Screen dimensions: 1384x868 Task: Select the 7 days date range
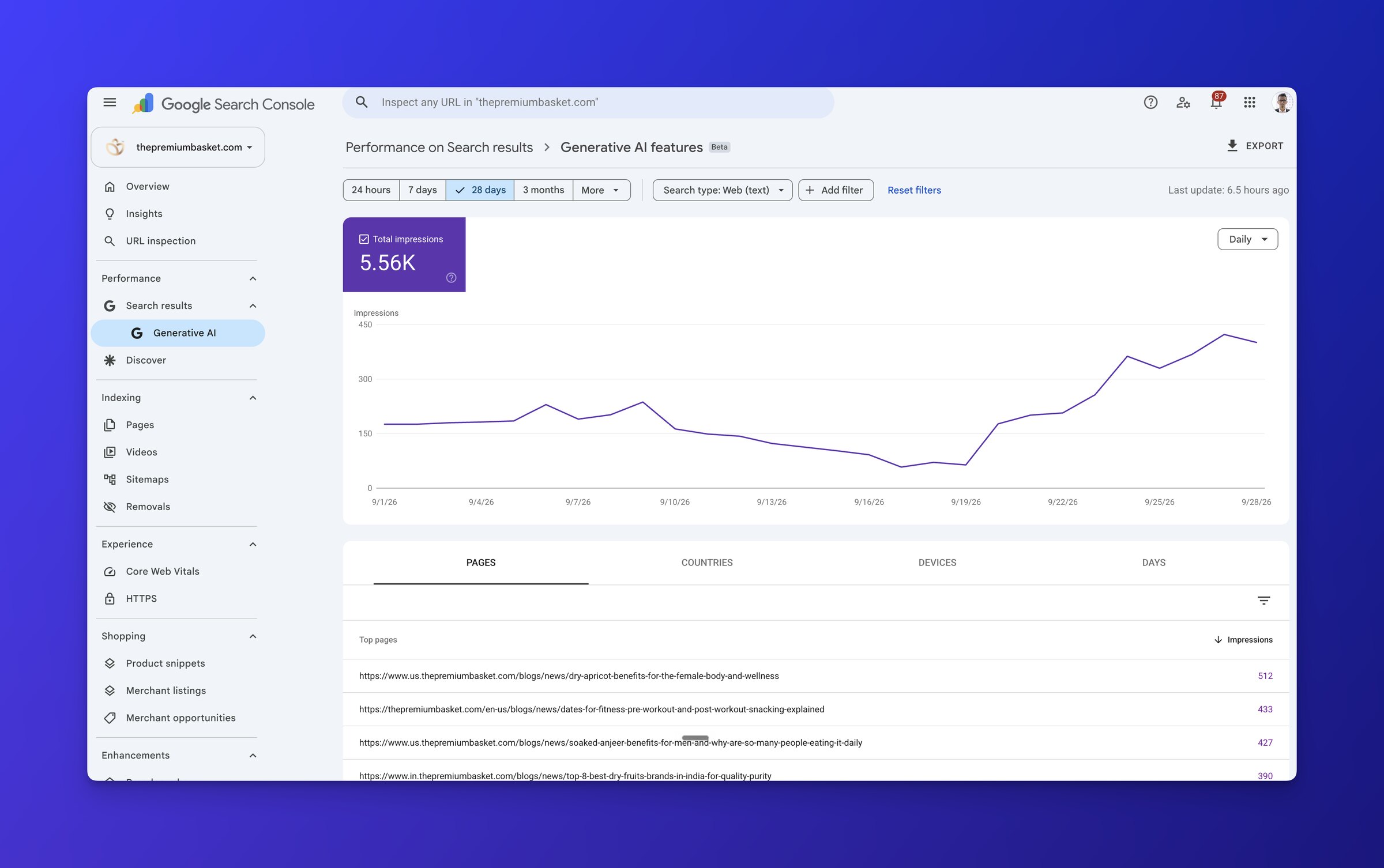click(422, 190)
